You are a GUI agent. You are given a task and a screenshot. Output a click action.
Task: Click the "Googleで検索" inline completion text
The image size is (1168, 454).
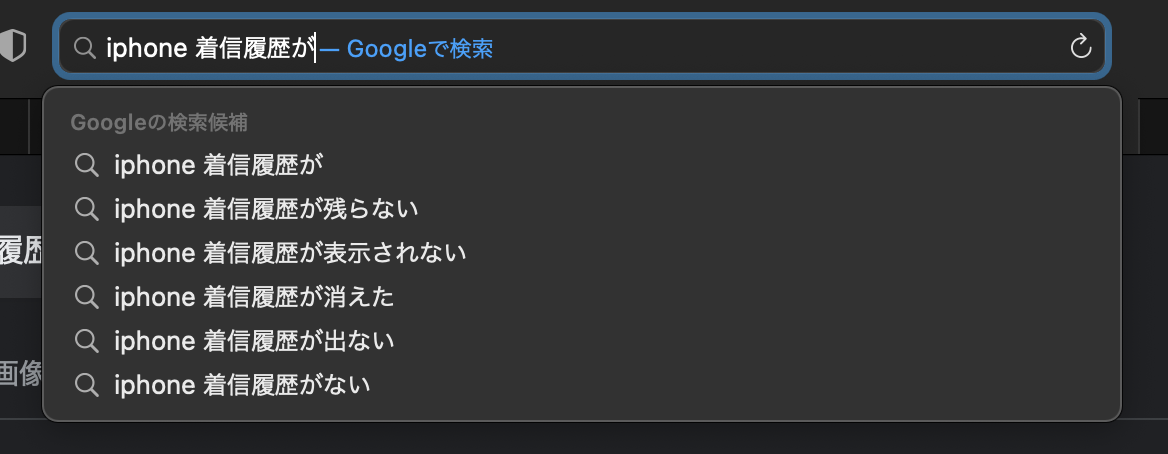point(419,48)
